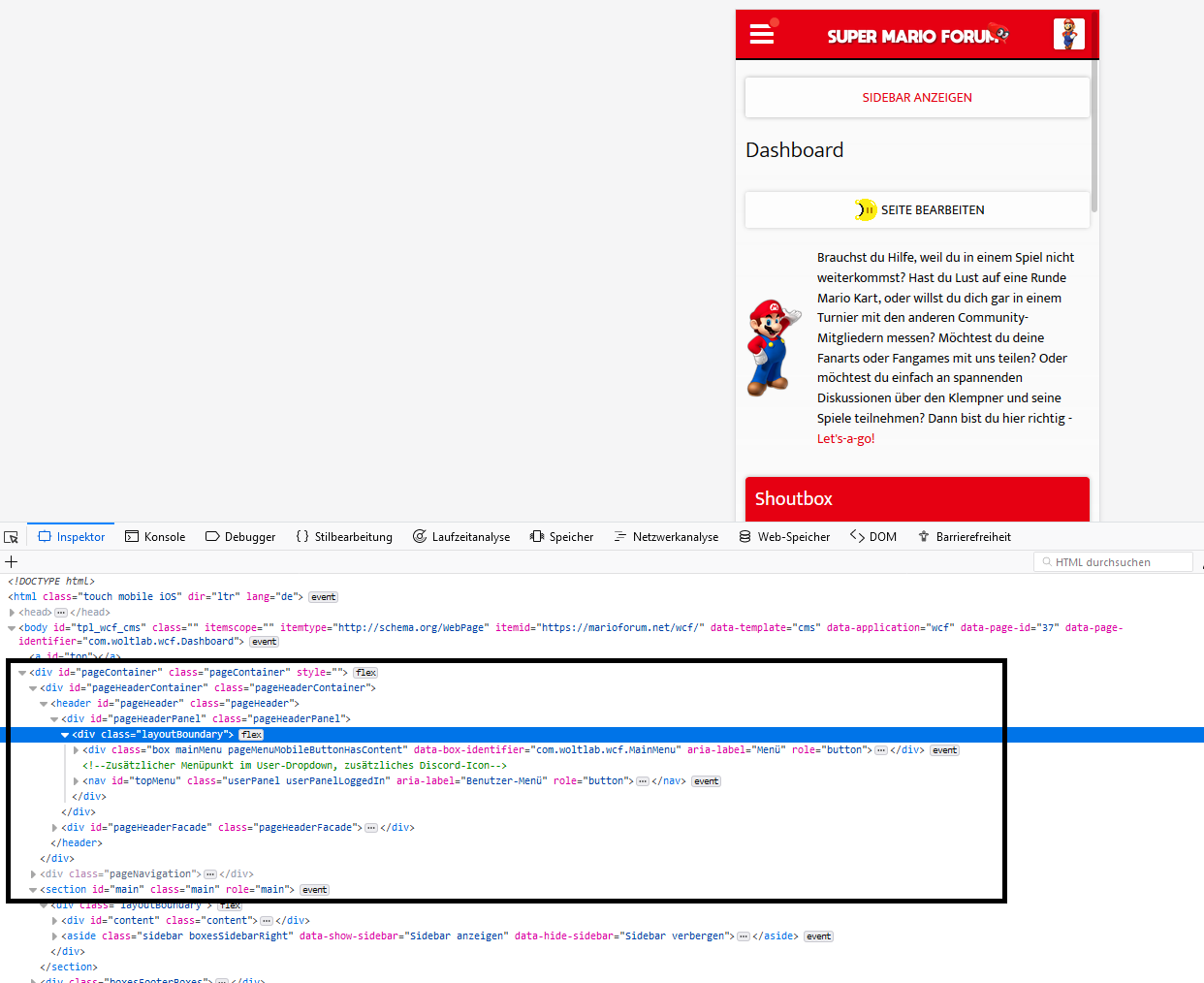
Task: Open the Netzwerkanalyse tab
Action: tap(666, 537)
